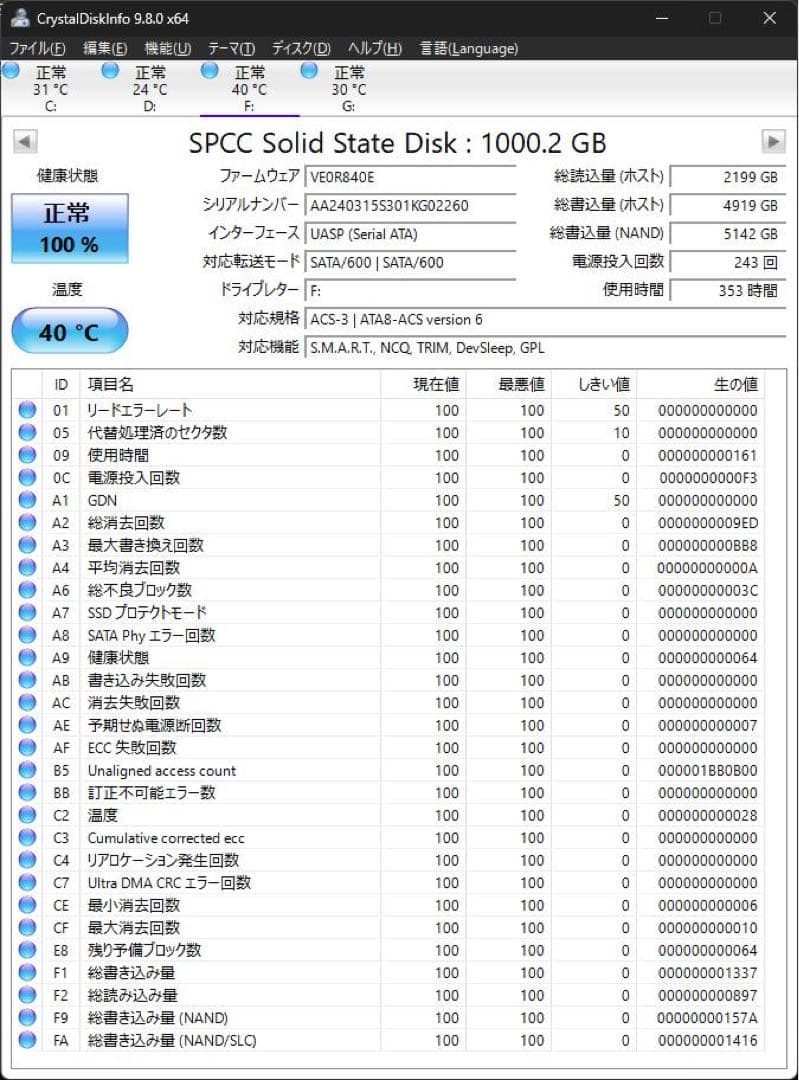Viewport: 799px width, 1080px height.
Task: Click the 40 °C temperature button
Action: tap(70, 331)
